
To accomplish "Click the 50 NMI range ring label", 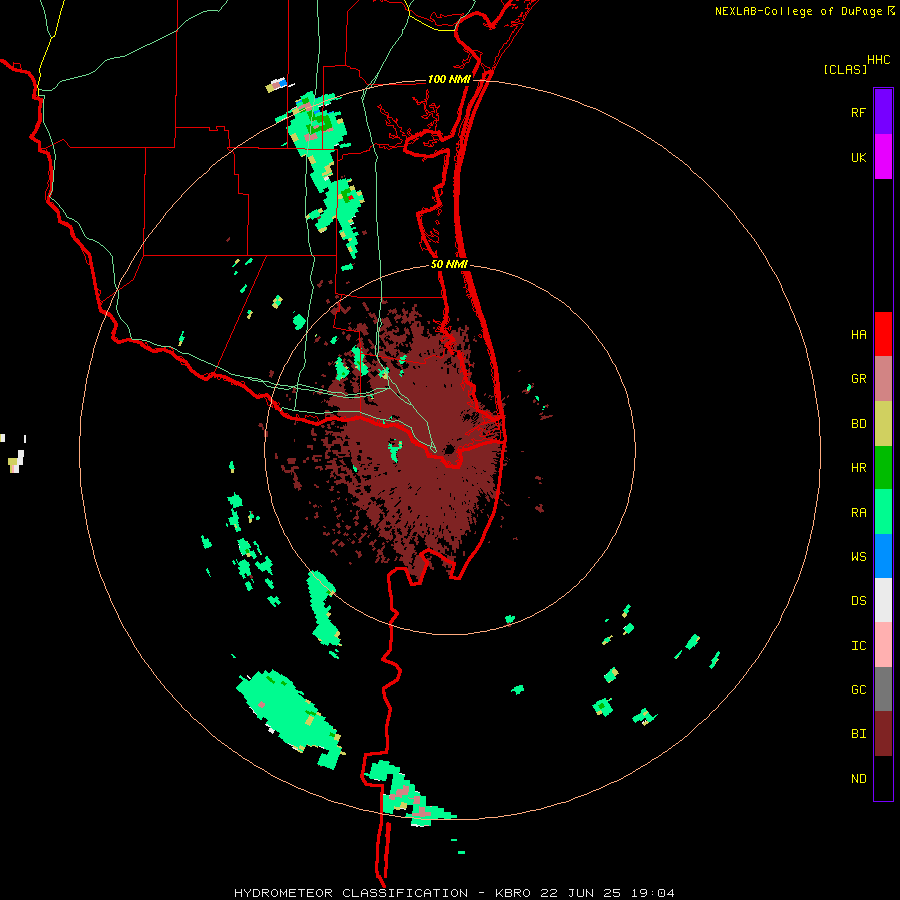I will (x=449, y=264).
